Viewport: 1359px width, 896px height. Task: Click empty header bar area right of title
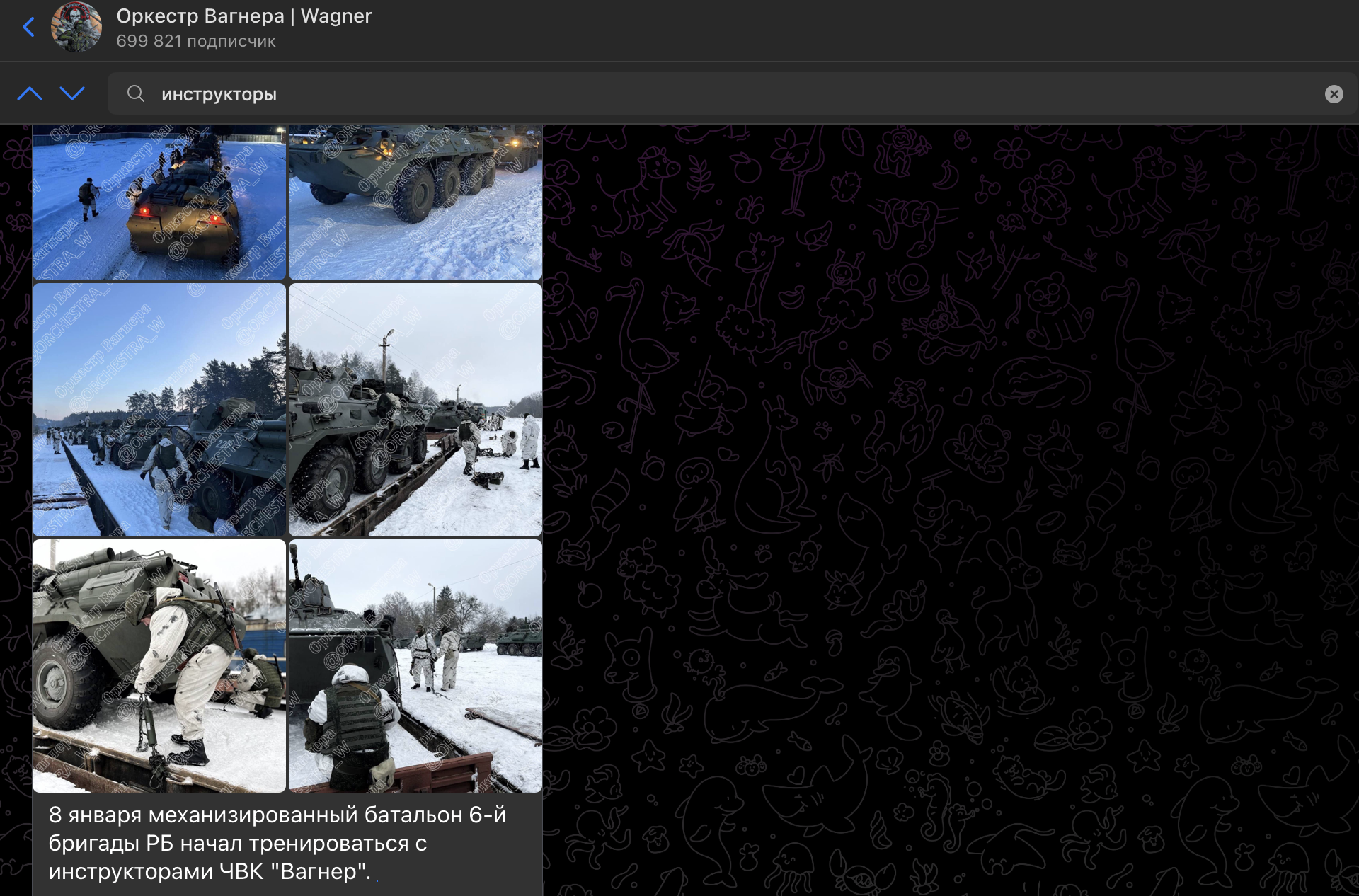click(849, 28)
